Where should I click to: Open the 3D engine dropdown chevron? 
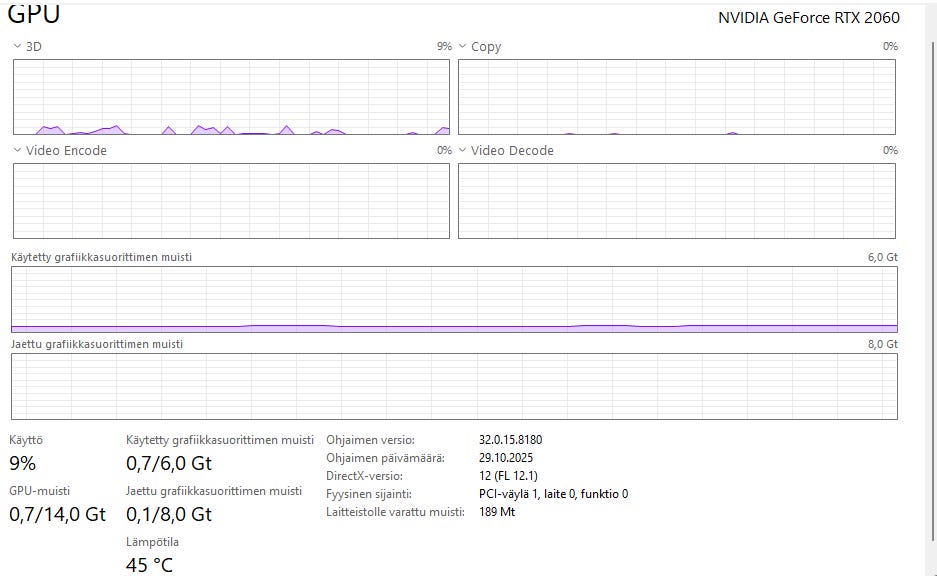pos(17,47)
